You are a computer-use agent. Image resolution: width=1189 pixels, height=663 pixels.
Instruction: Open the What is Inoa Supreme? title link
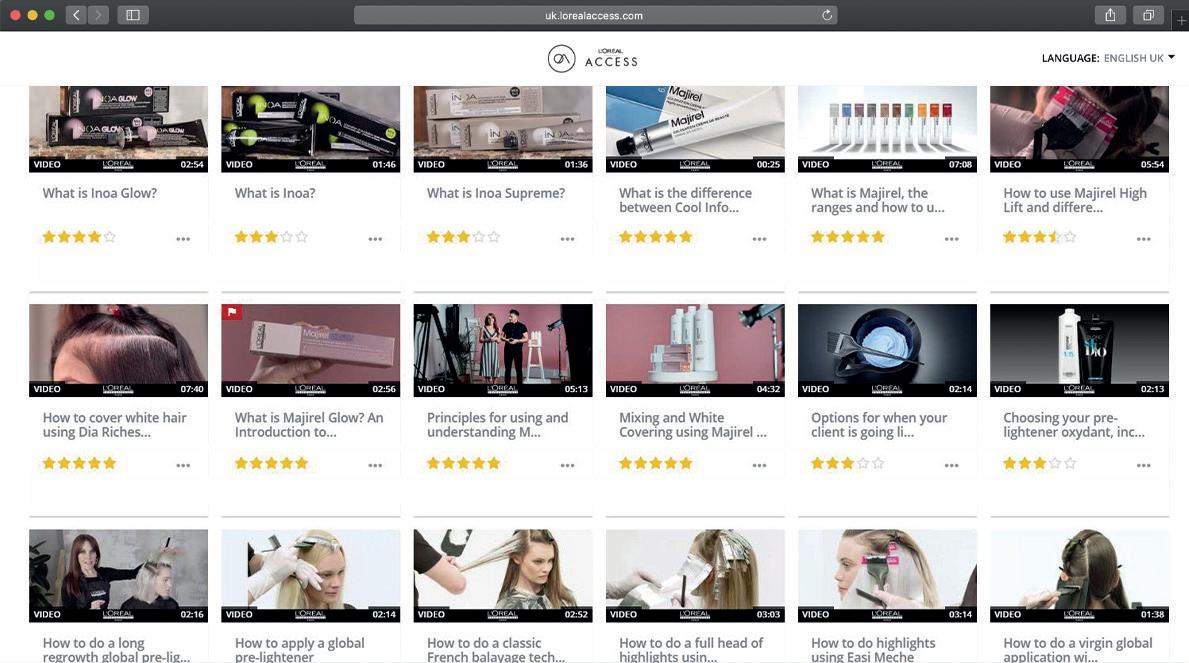[495, 193]
